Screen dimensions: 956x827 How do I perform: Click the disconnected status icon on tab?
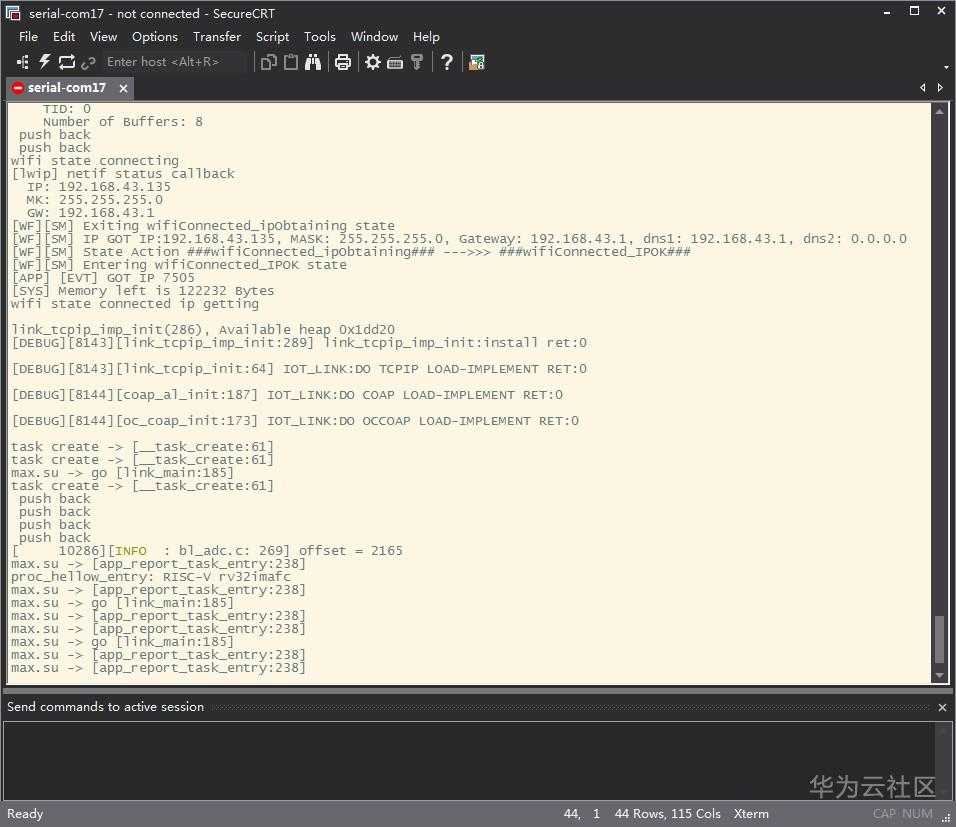18,88
